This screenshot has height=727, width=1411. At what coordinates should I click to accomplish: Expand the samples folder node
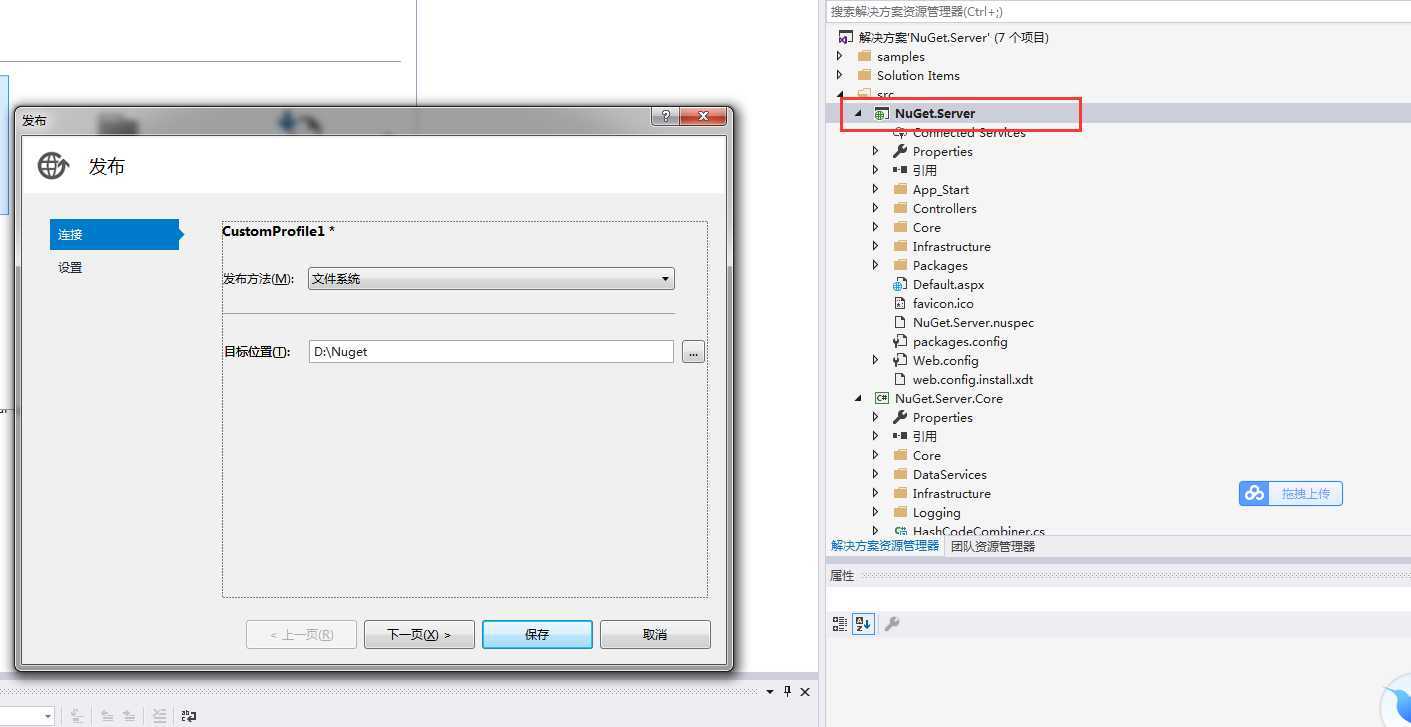tap(840, 56)
